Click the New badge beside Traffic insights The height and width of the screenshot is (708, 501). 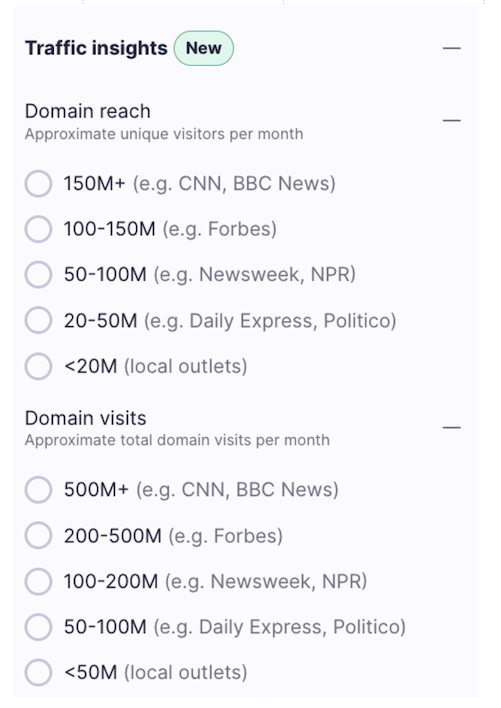[204, 48]
